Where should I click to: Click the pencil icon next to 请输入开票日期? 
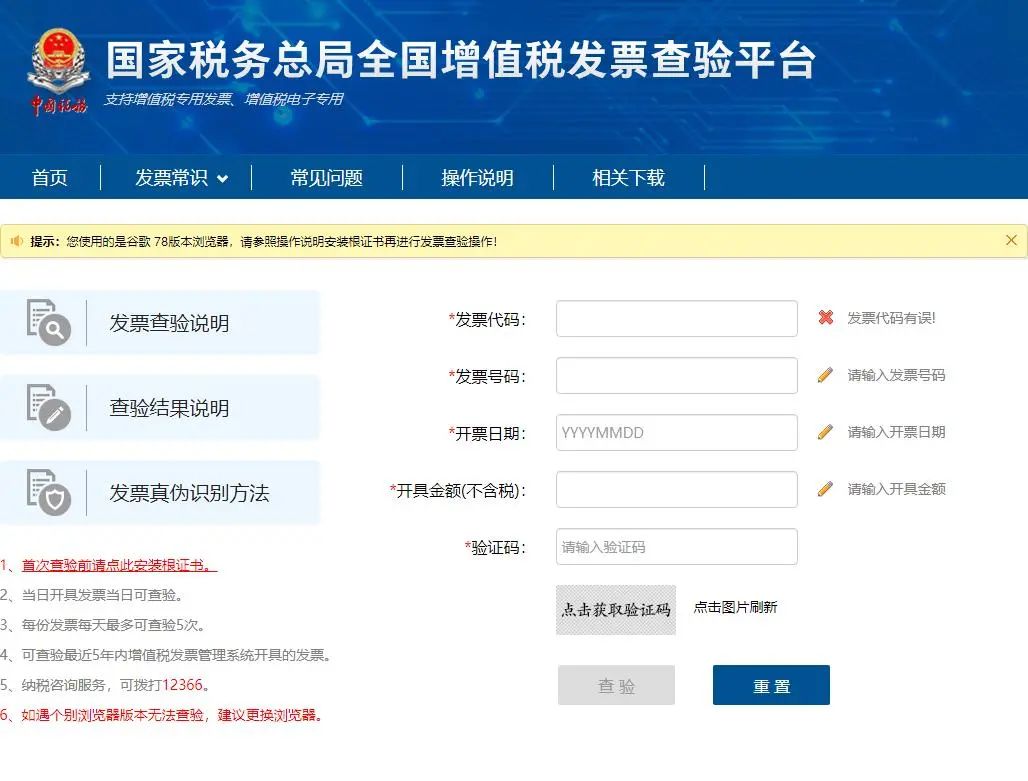click(825, 431)
